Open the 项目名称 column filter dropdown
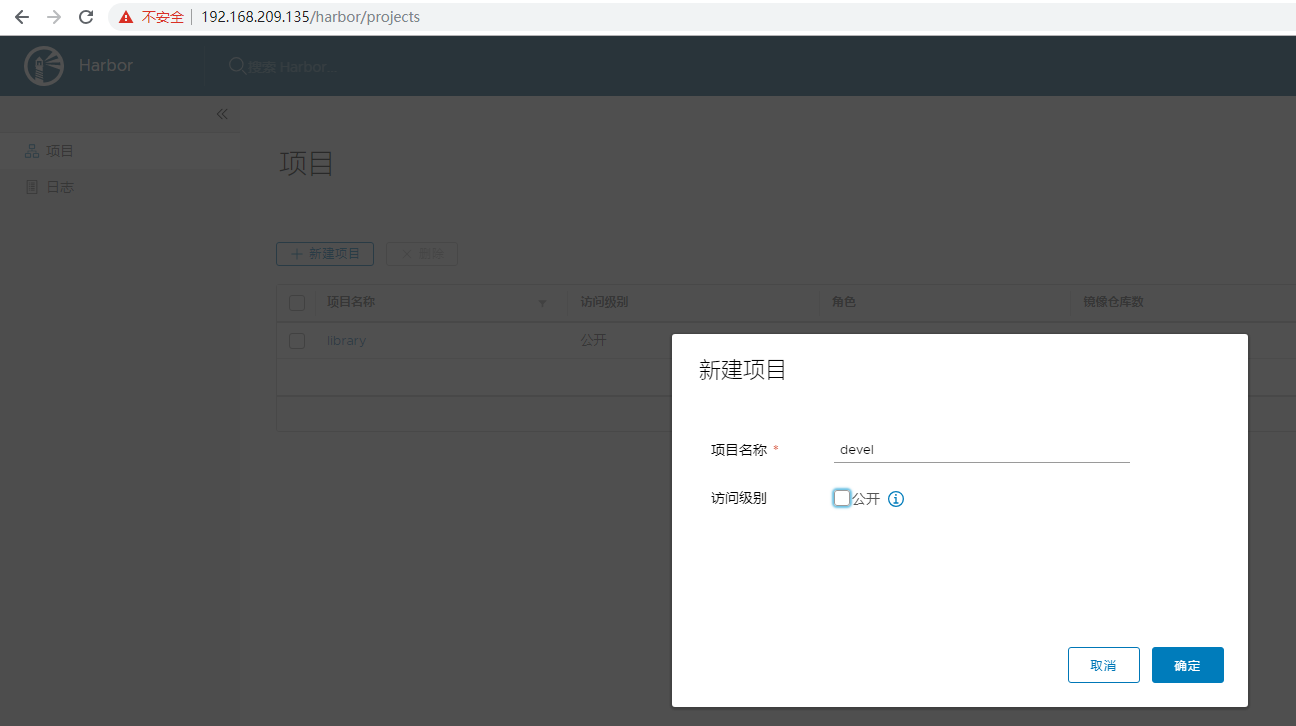 [543, 303]
